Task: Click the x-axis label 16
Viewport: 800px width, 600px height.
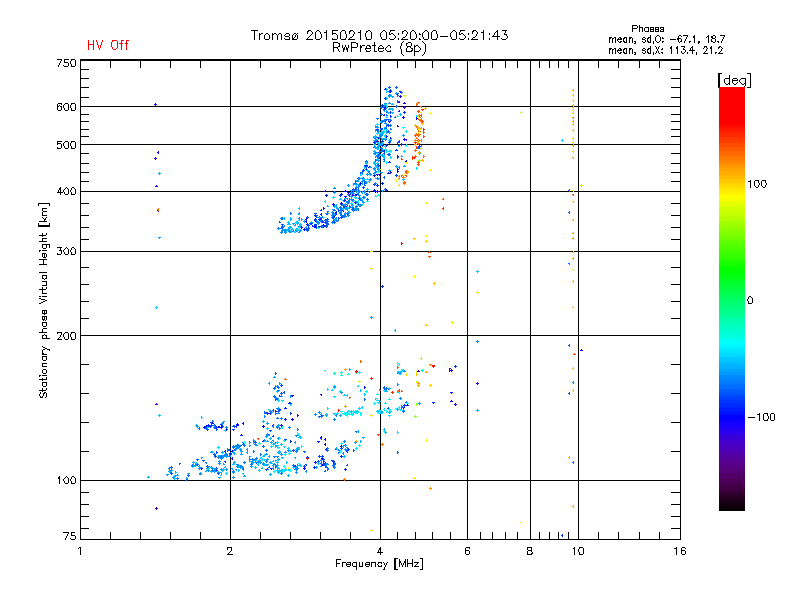Action: pos(680,551)
